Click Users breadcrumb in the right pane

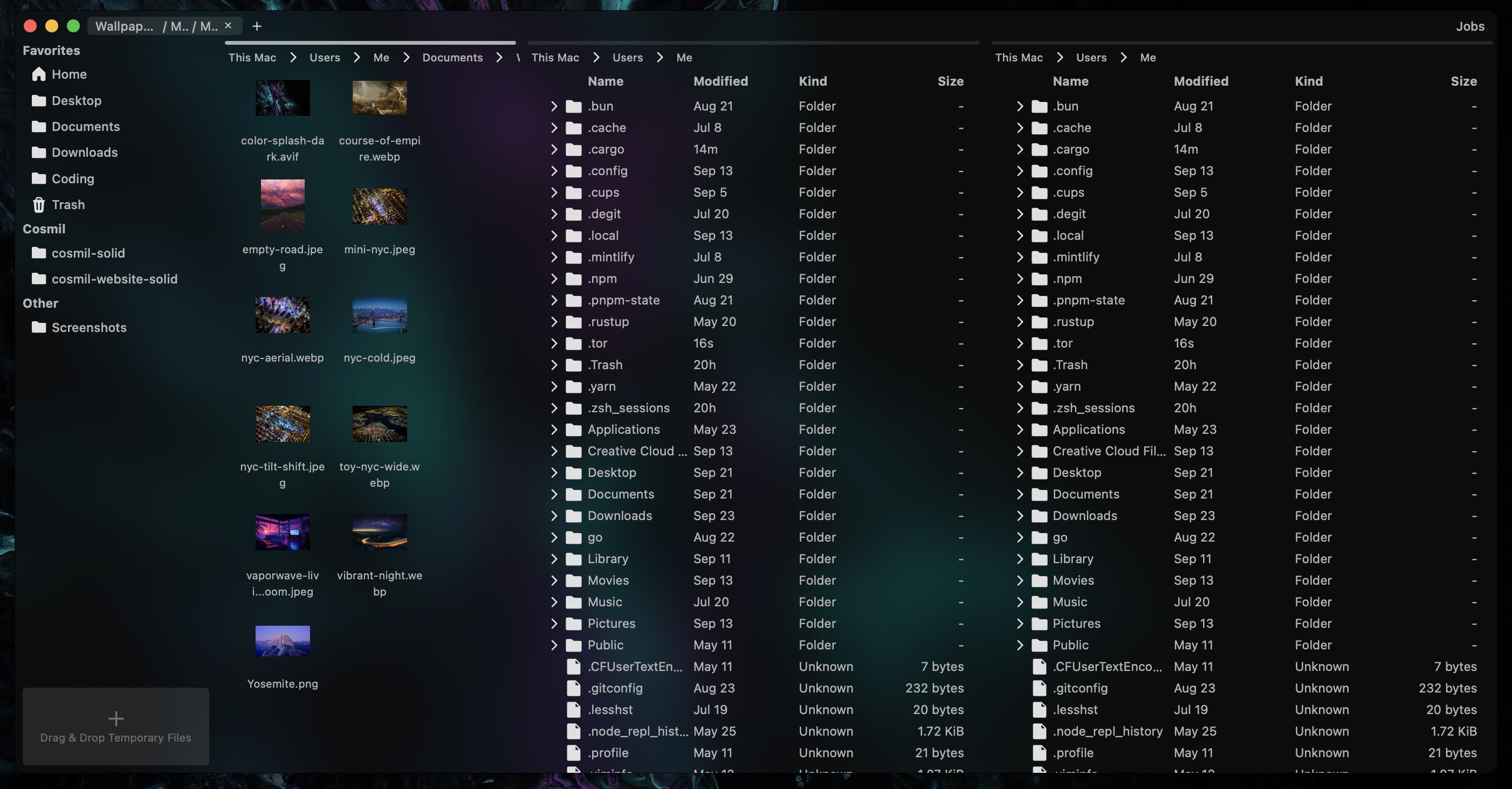[x=1090, y=58]
